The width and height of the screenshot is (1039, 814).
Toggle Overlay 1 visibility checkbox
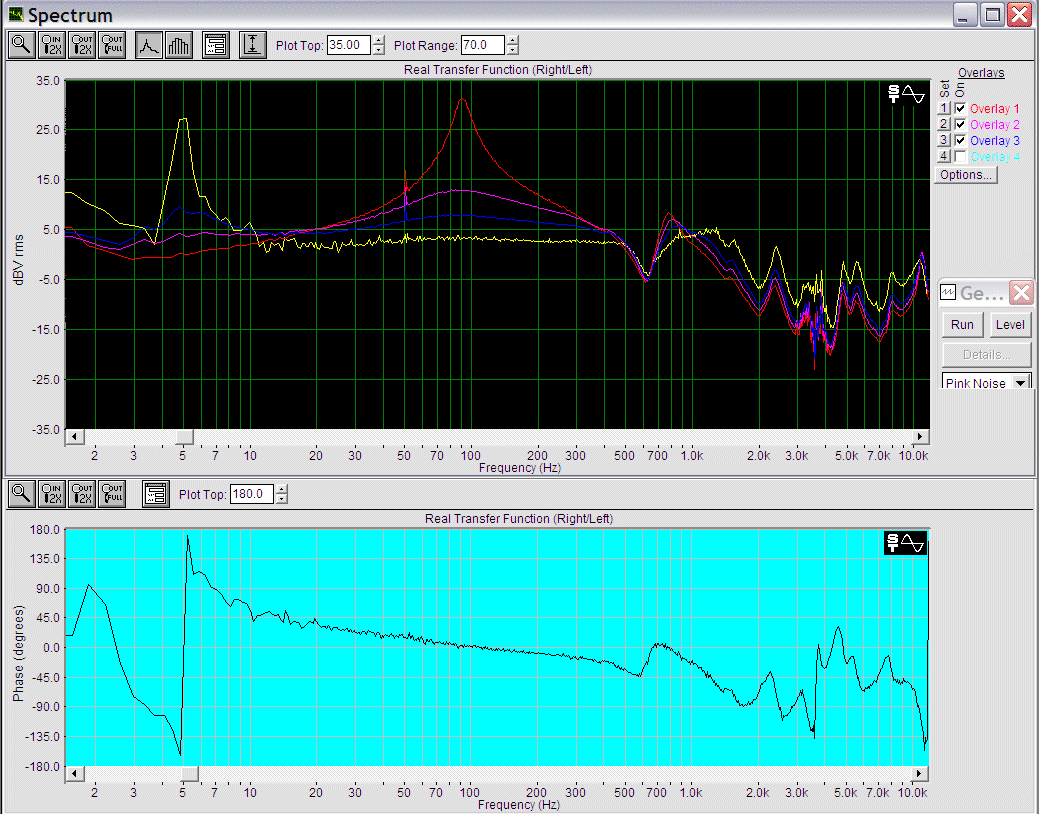click(960, 108)
